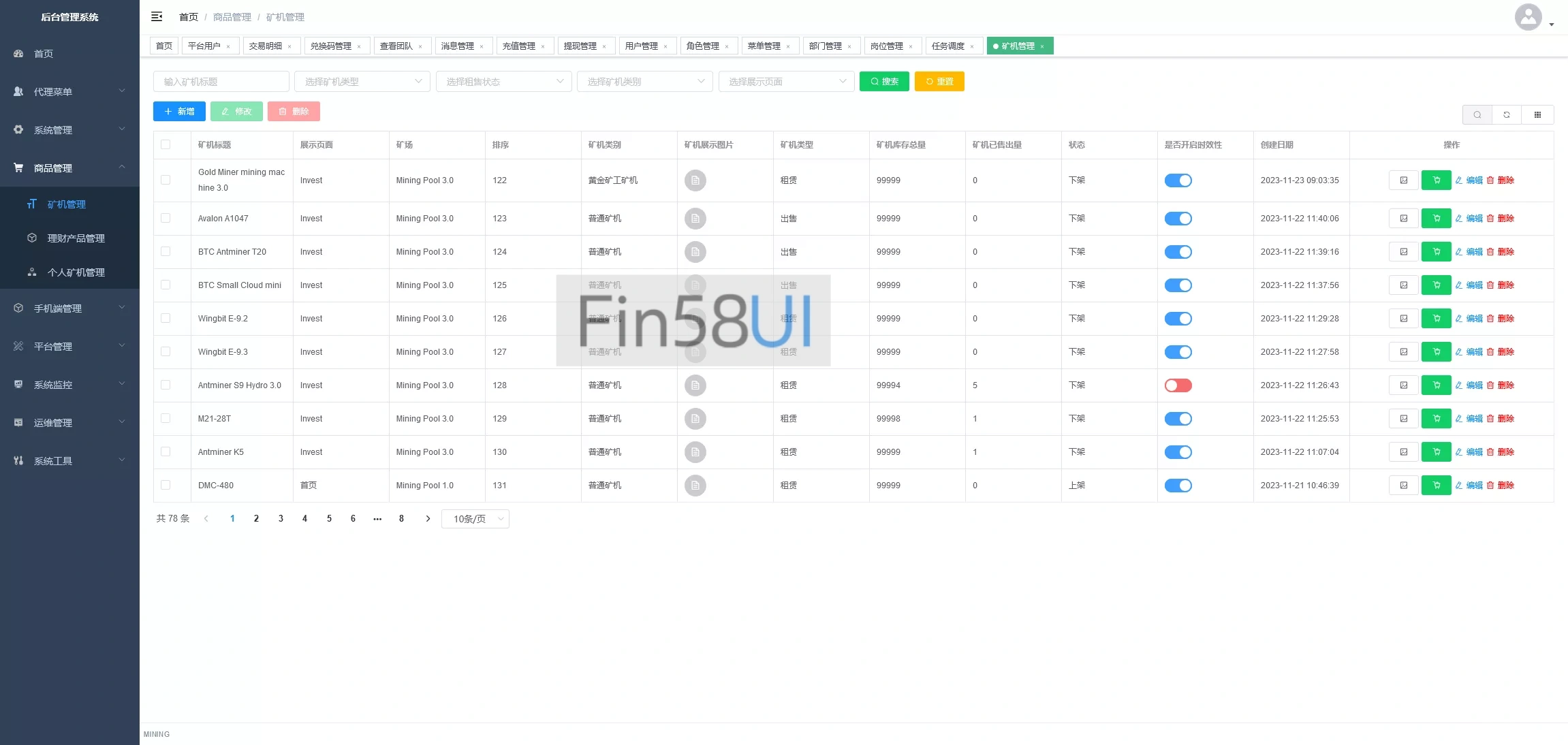Viewport: 1568px width, 745px height.
Task: Open the 10条/页 page size dropdown
Action: (475, 519)
